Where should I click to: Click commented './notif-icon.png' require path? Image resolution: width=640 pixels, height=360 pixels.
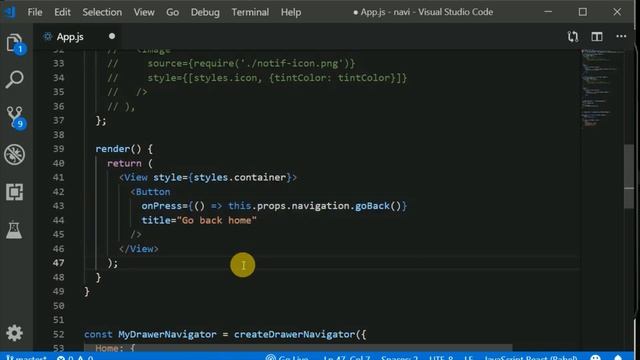click(292, 64)
